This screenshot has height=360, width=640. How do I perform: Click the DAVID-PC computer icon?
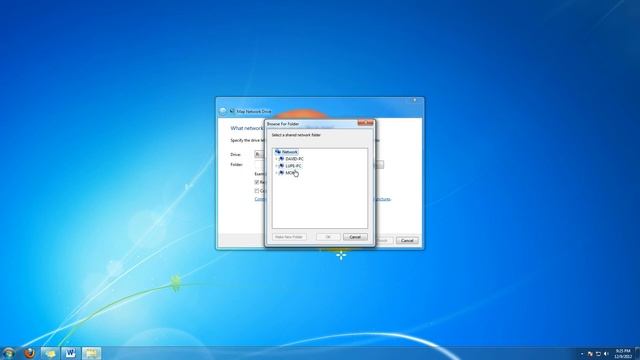click(281, 159)
